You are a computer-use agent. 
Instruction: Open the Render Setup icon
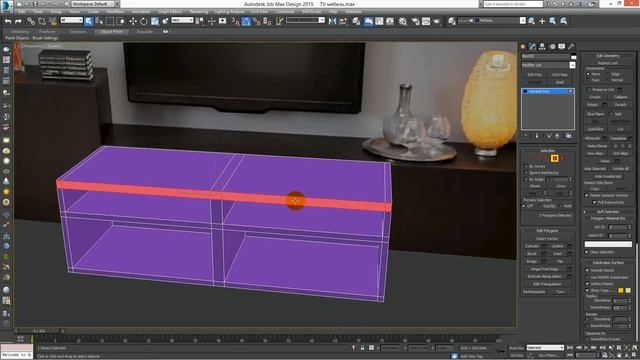coord(415,21)
